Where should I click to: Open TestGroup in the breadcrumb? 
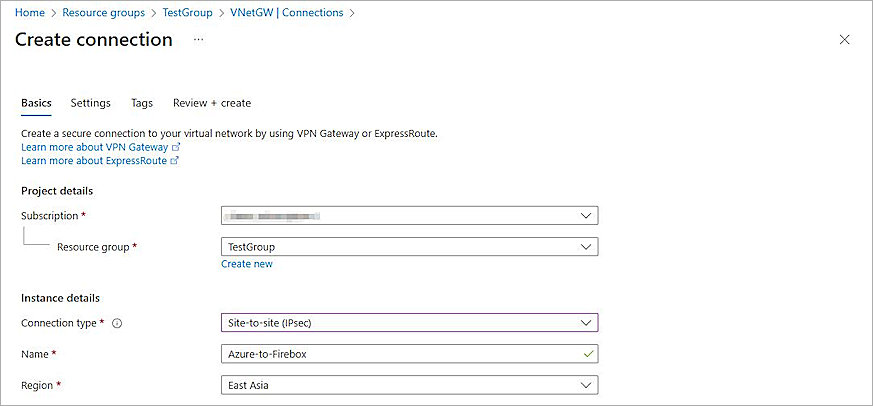186,13
